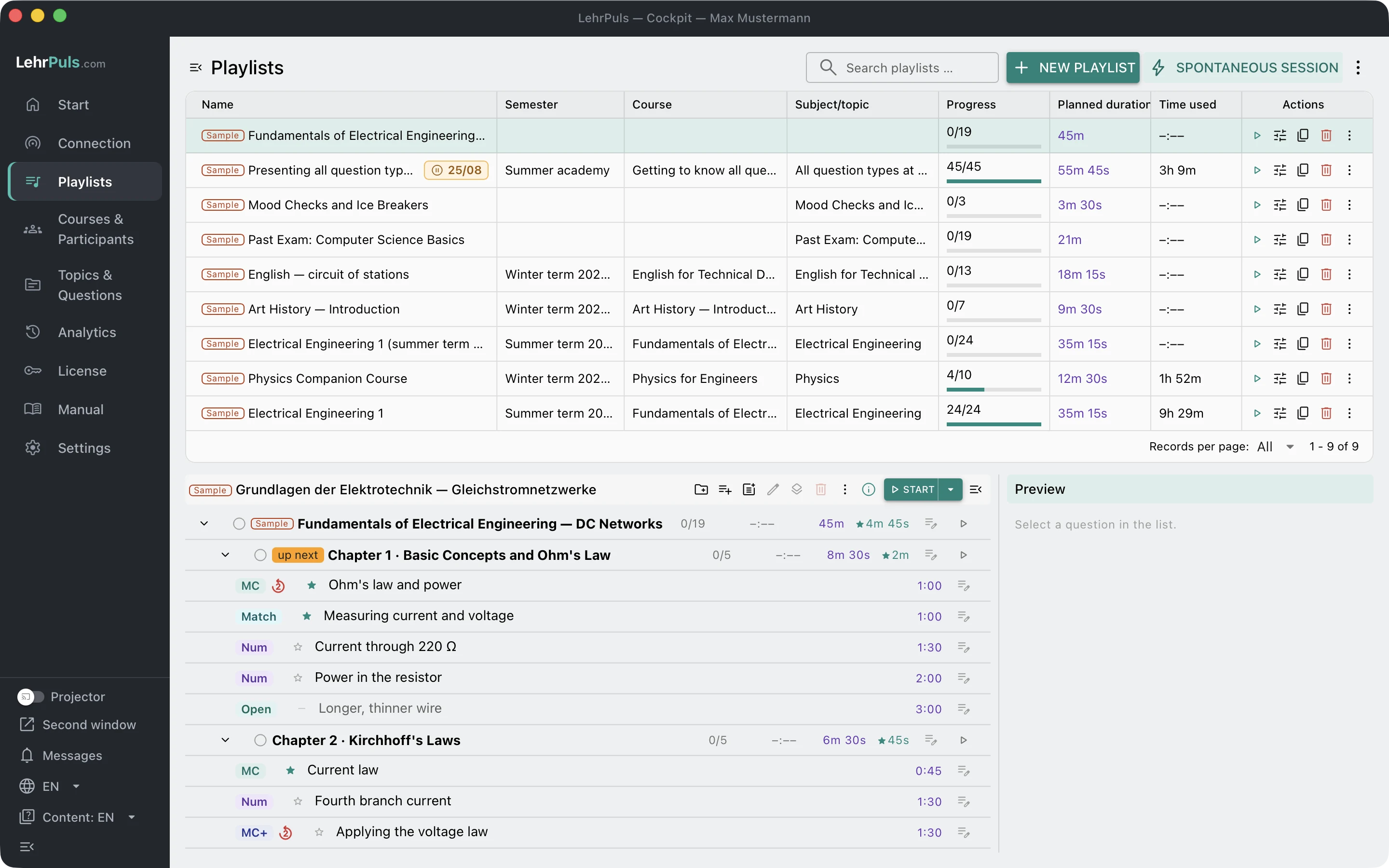Open the page overflow menu beside Spontaneous Session
Viewport: 1389px width, 868px height.
pyautogui.click(x=1358, y=68)
